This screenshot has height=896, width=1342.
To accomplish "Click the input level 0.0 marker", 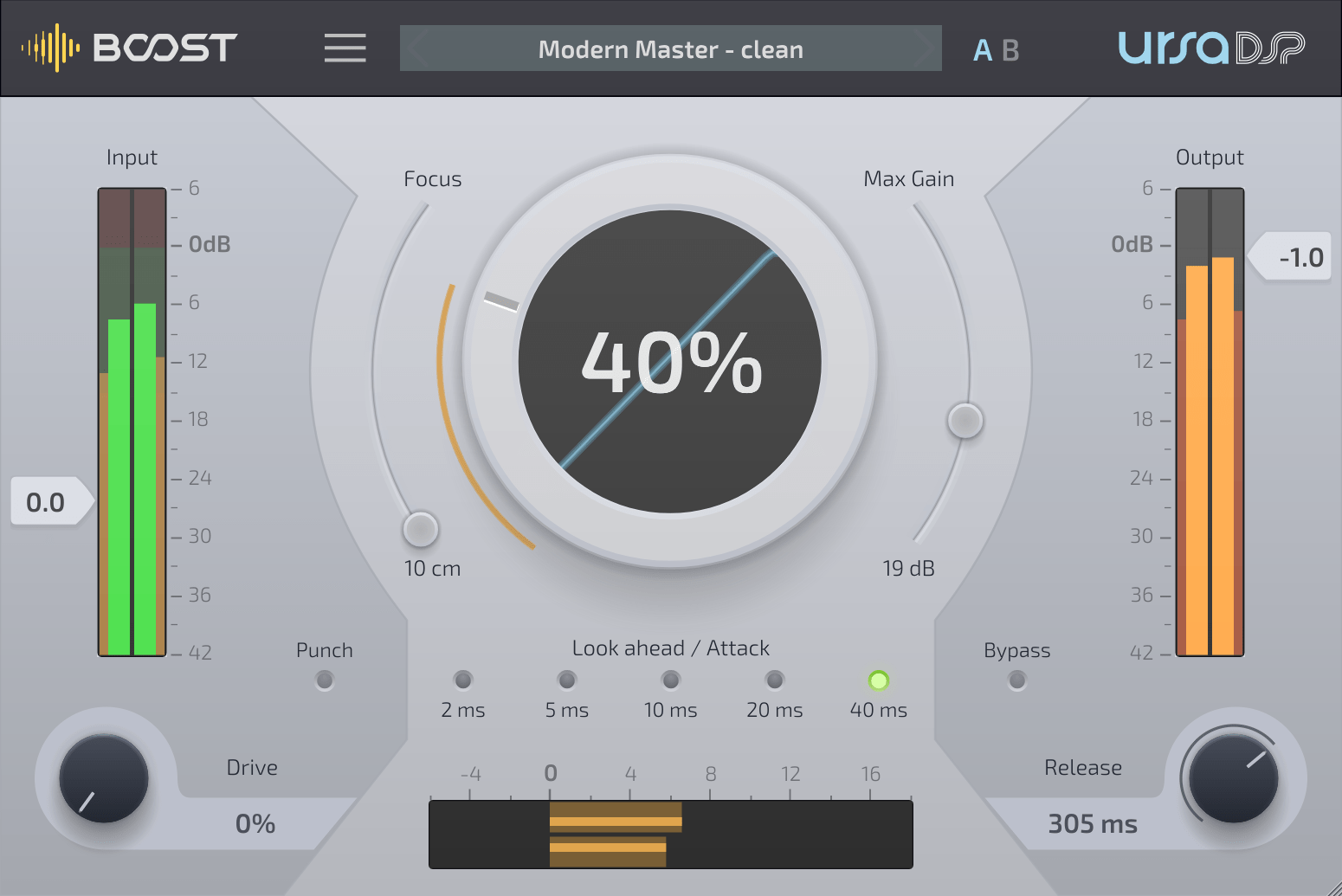I will tap(52, 501).
